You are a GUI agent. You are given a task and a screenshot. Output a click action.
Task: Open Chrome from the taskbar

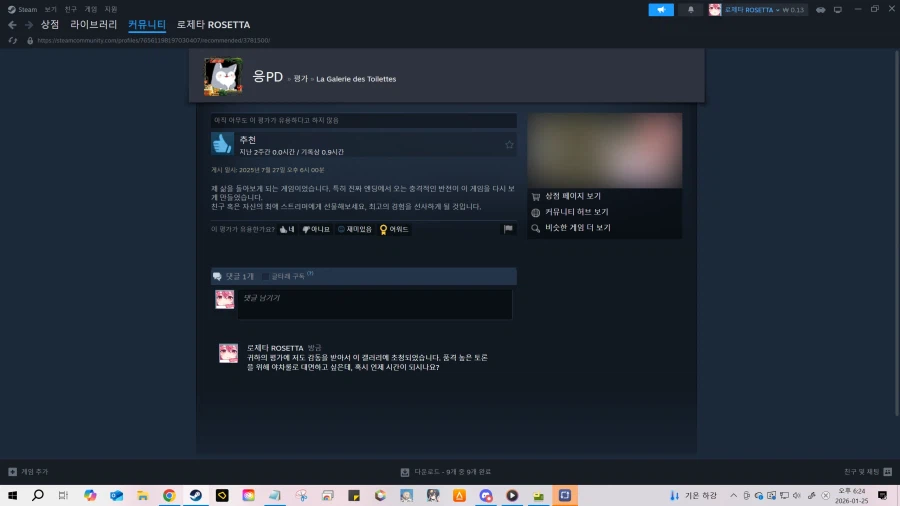coord(169,495)
